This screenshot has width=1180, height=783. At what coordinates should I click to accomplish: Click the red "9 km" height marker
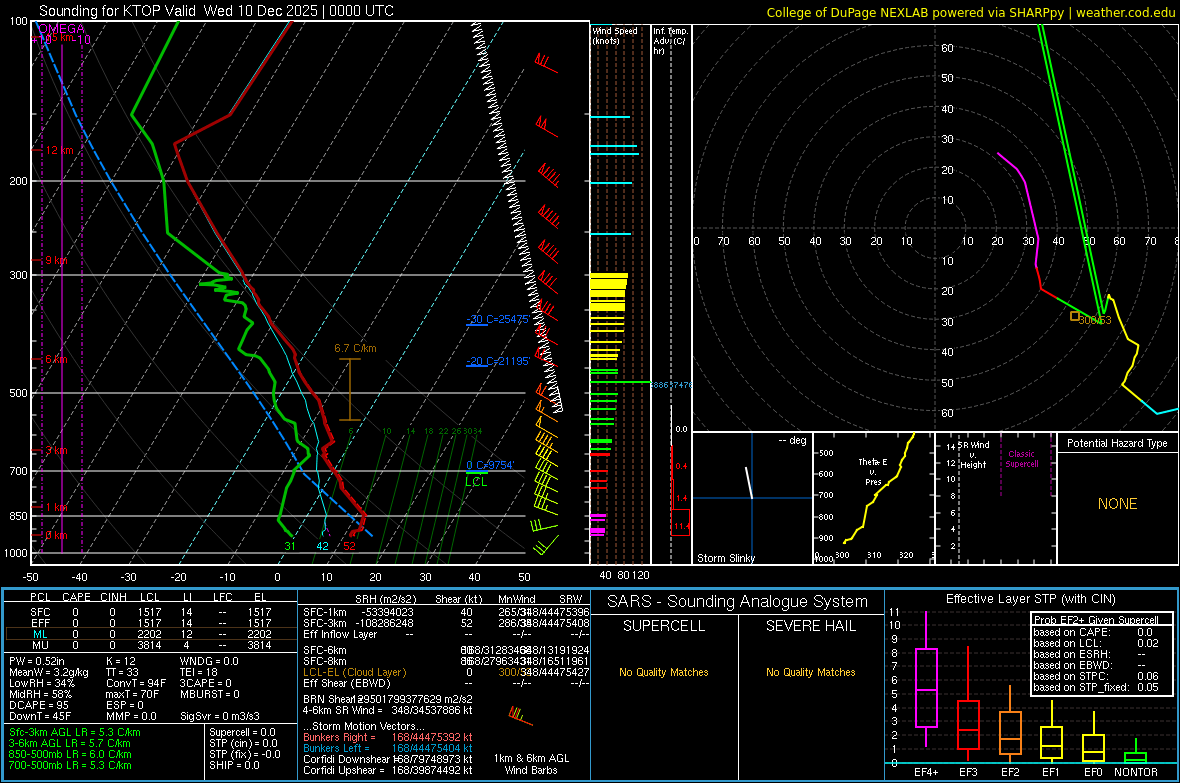point(56,260)
